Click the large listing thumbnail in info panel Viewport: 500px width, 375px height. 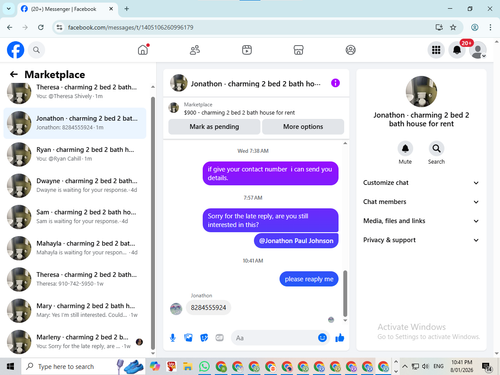(x=421, y=92)
